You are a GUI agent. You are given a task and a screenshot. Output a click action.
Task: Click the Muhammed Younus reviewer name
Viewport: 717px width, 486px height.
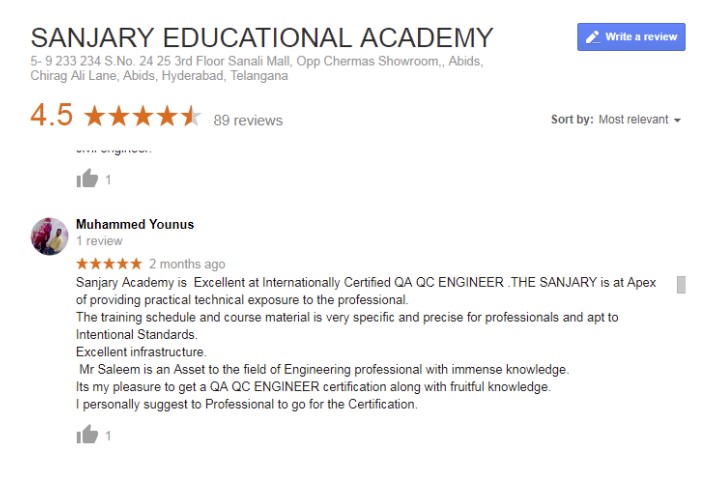(x=135, y=224)
